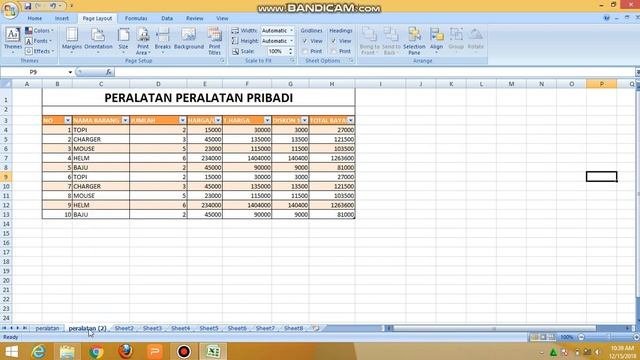Save workbook via Quick Access toolbar
The image size is (640, 360).
point(28,6)
